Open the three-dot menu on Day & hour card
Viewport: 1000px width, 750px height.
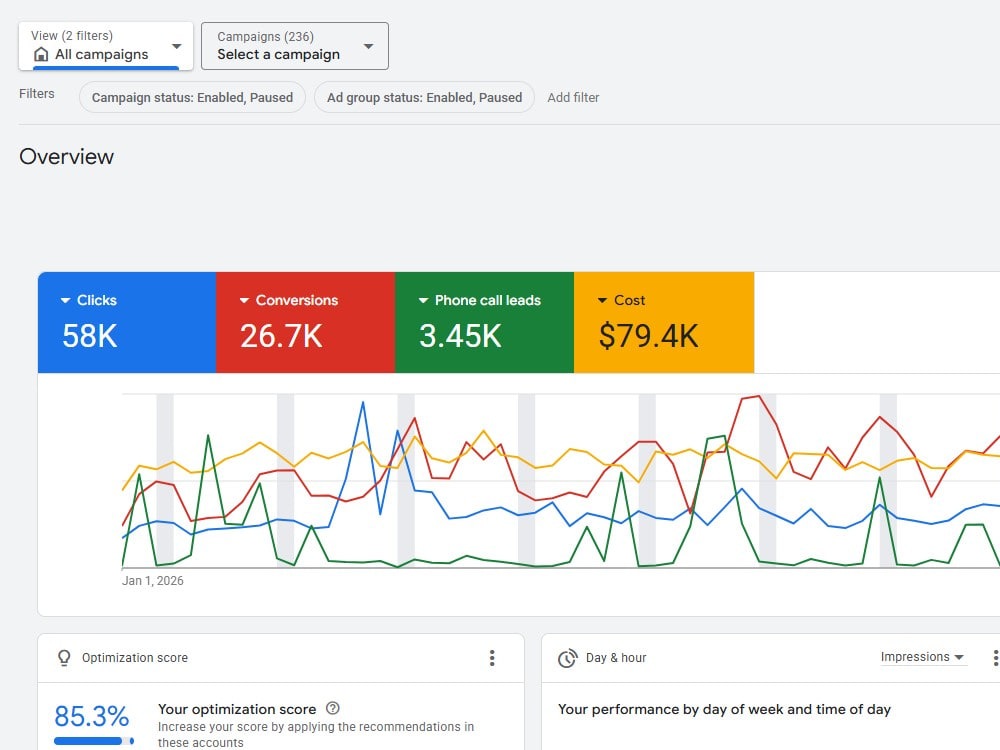995,658
